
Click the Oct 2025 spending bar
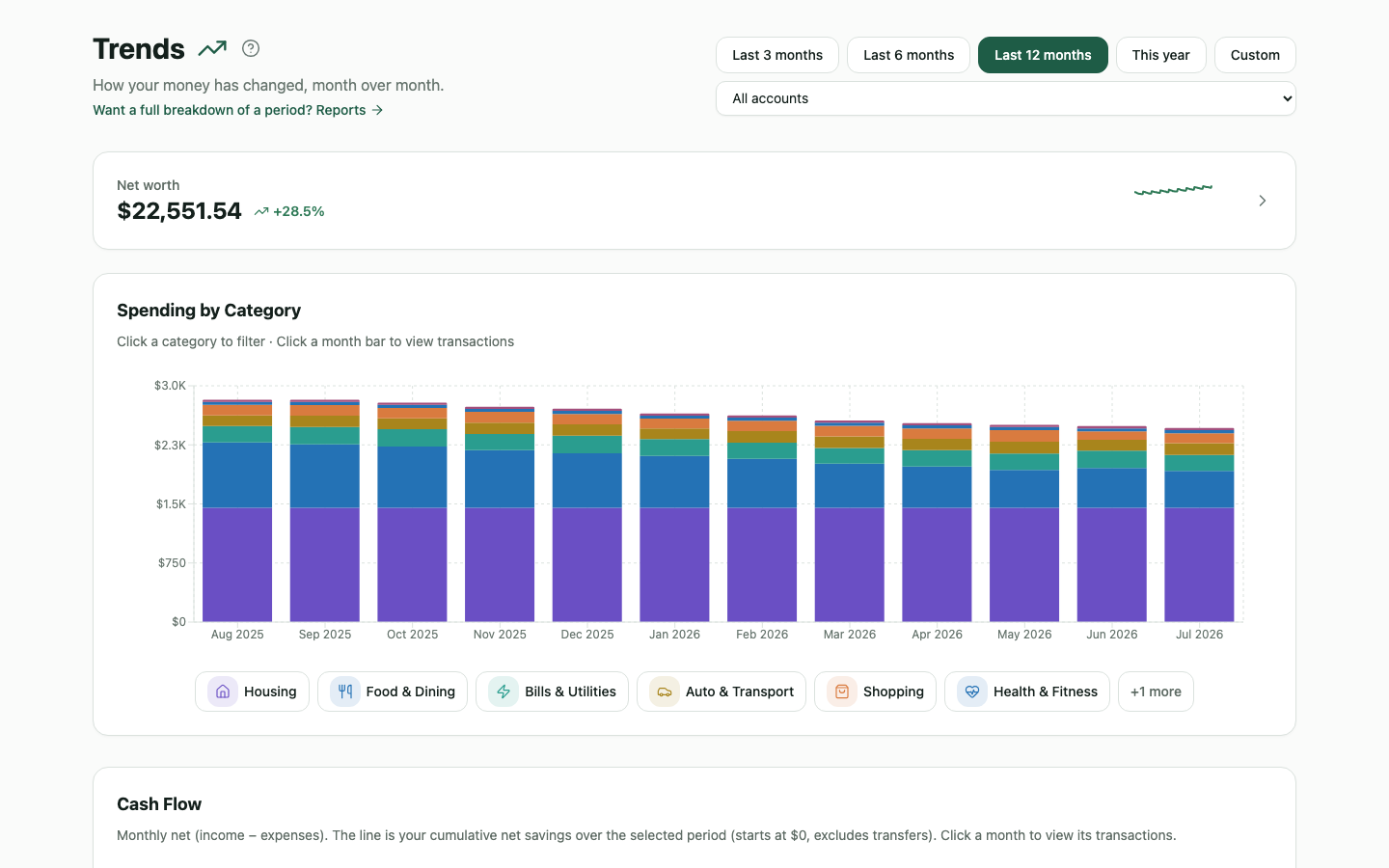point(412,513)
